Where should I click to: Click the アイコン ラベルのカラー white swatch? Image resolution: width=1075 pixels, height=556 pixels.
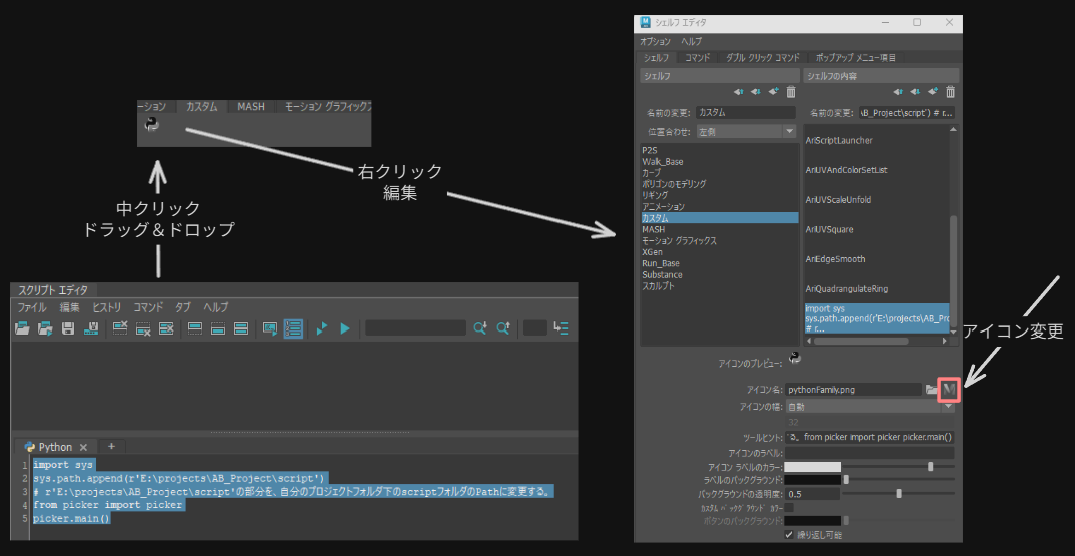coord(812,466)
